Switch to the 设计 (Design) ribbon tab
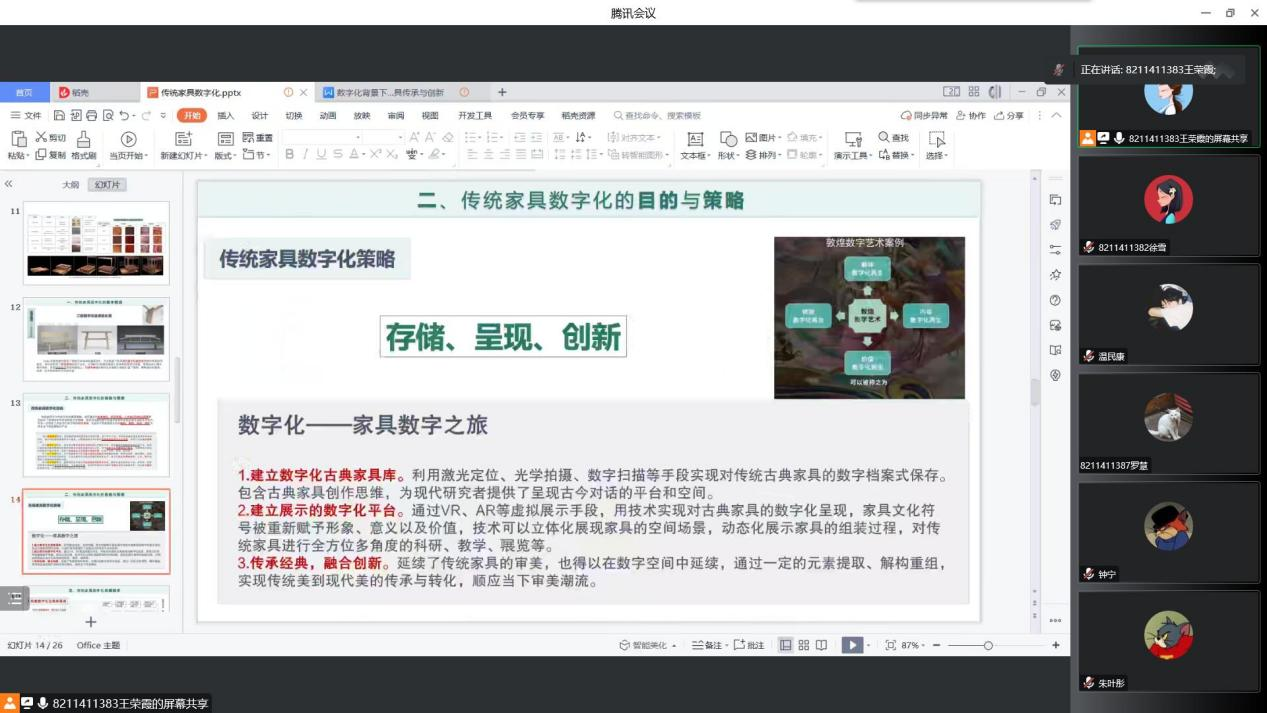 (260, 116)
